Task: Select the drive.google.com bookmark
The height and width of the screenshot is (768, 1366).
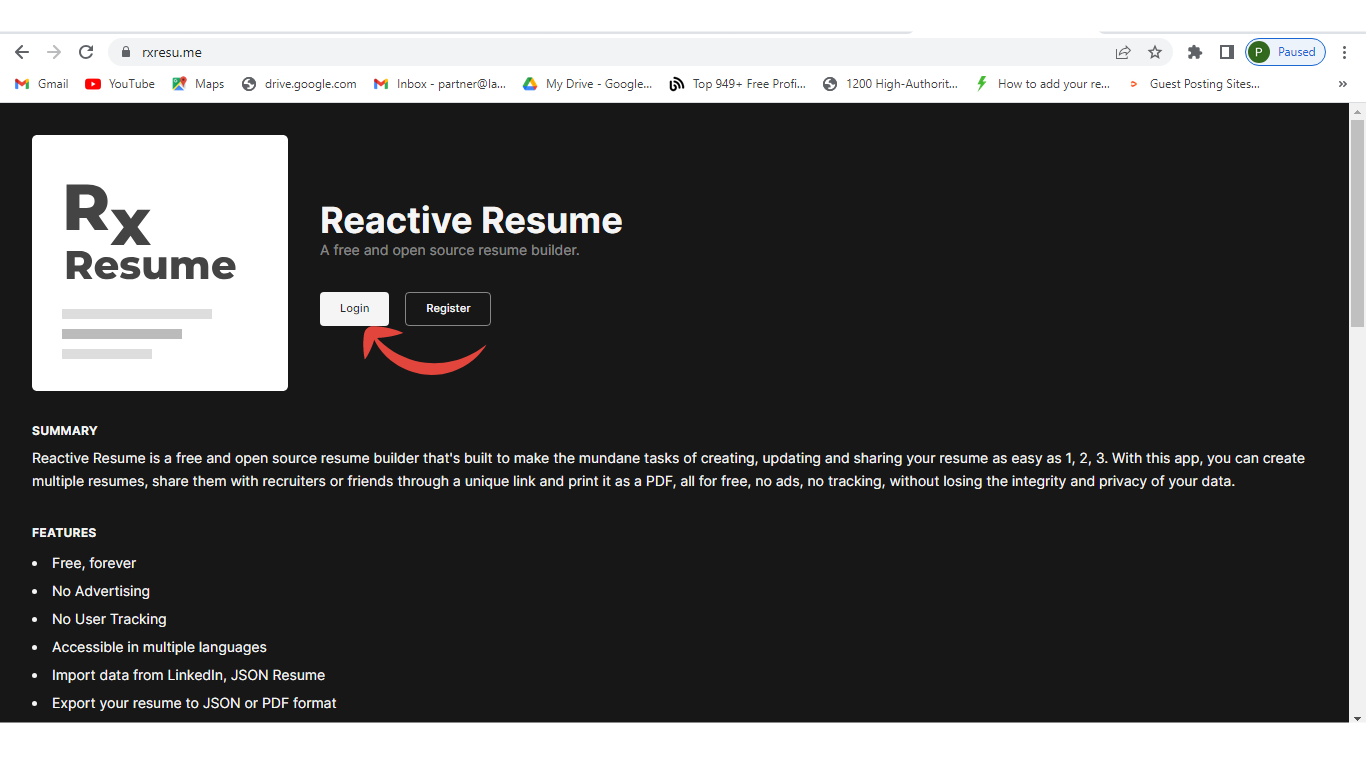Action: pos(299,84)
